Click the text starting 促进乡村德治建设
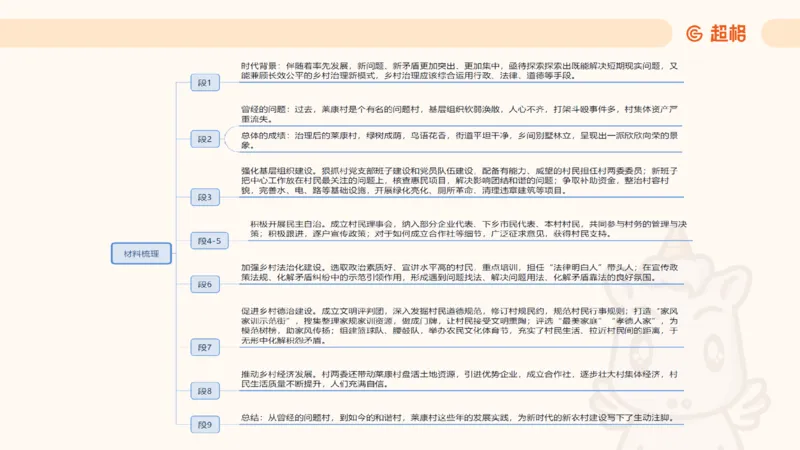 click(x=460, y=326)
